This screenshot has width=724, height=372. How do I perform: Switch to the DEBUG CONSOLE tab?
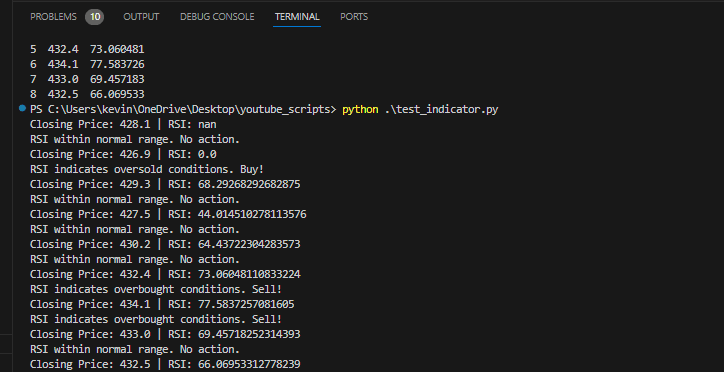(x=217, y=17)
